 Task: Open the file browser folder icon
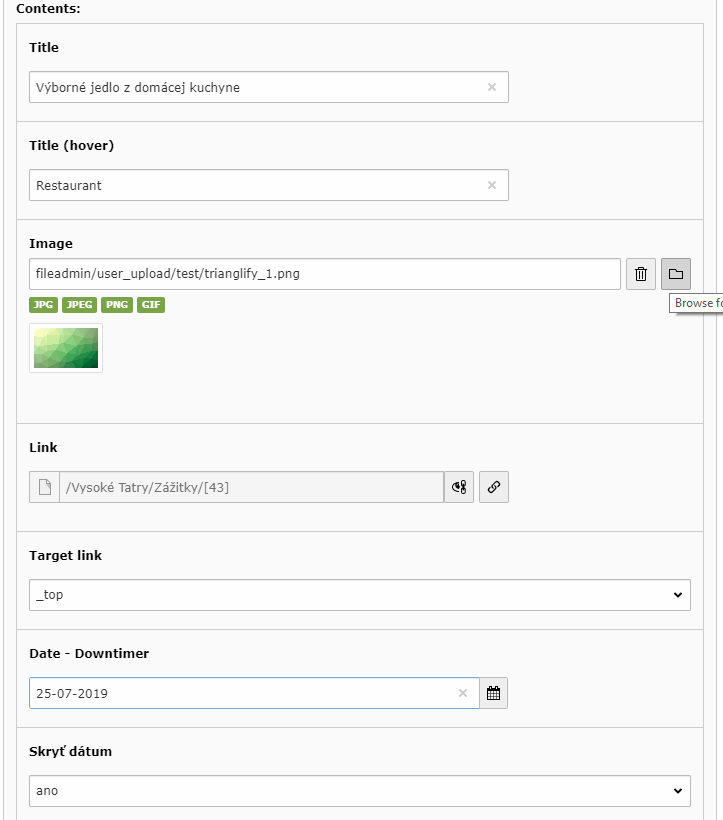click(676, 274)
